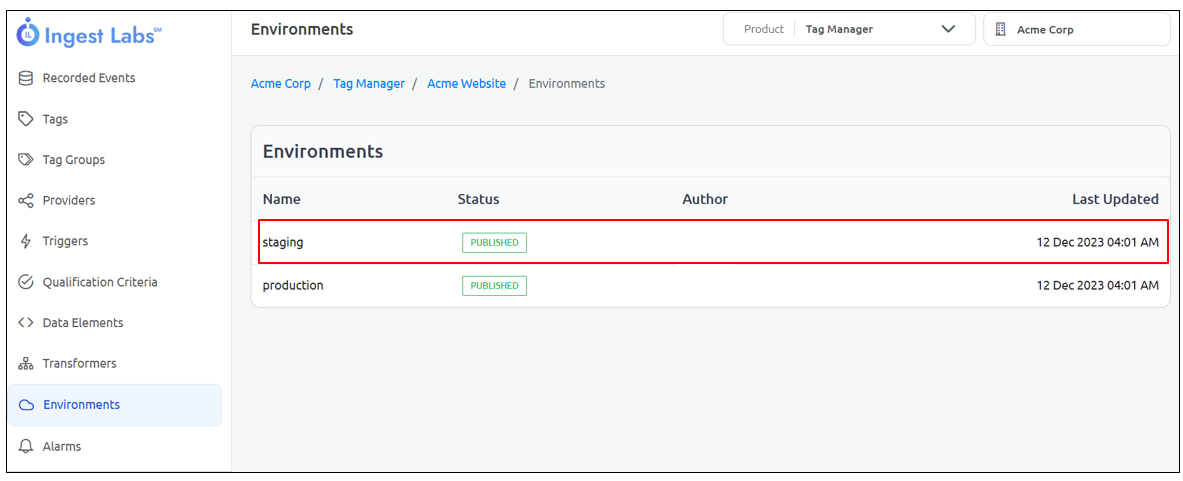Click the Tags label icon

26,119
